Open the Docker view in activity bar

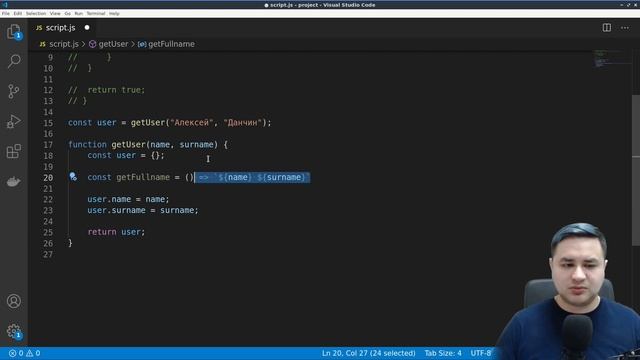13,181
